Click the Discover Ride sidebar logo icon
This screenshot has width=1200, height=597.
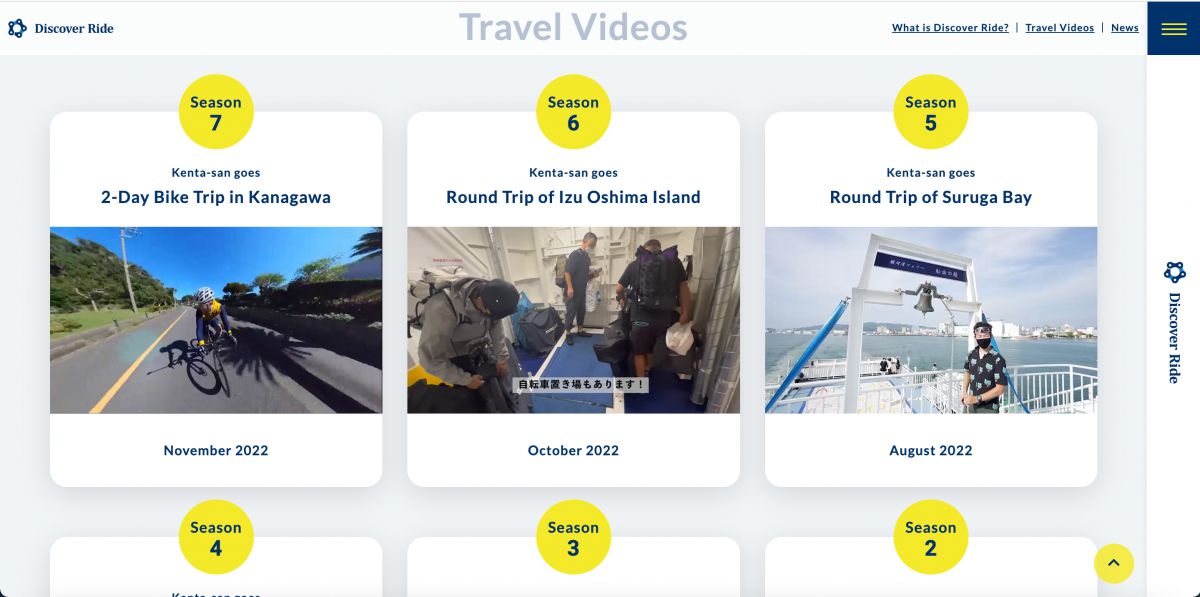[x=1174, y=272]
